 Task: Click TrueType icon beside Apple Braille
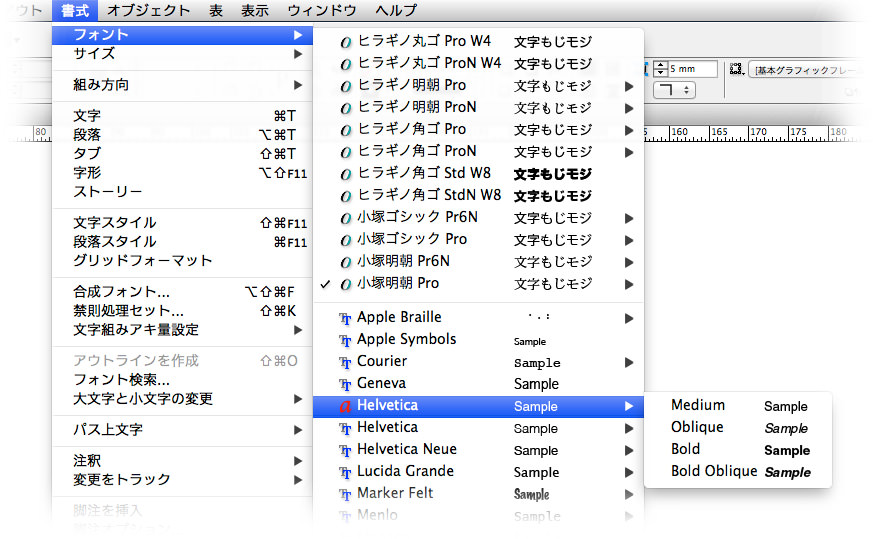(x=345, y=318)
